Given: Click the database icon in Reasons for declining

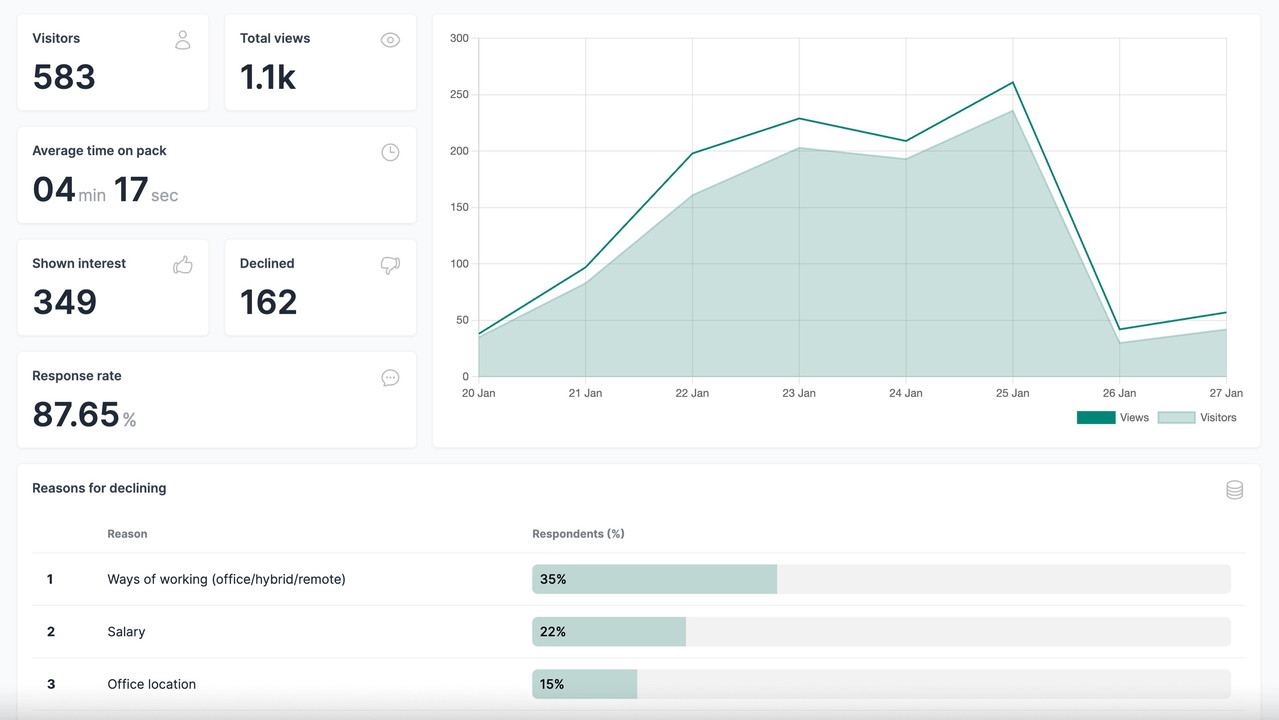Looking at the screenshot, I should [x=1234, y=489].
